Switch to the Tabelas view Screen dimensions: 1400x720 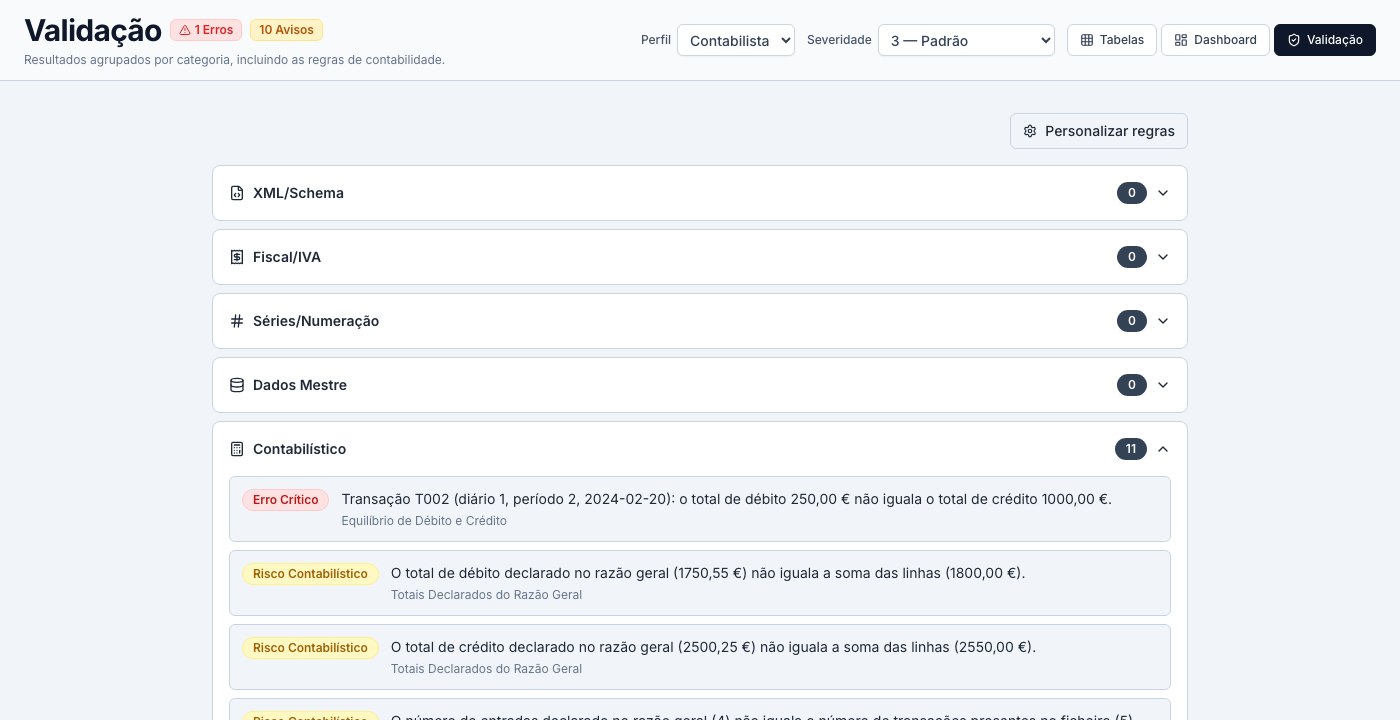(x=1112, y=40)
